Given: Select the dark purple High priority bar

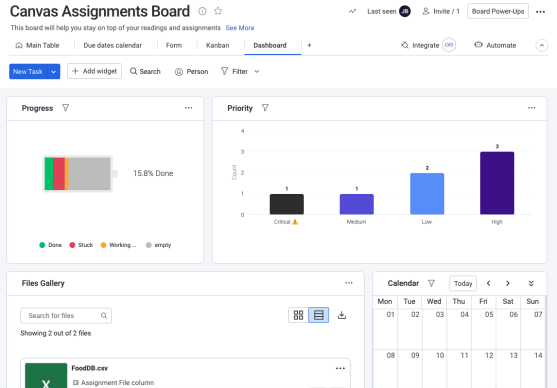Looking at the screenshot, I should tap(497, 183).
